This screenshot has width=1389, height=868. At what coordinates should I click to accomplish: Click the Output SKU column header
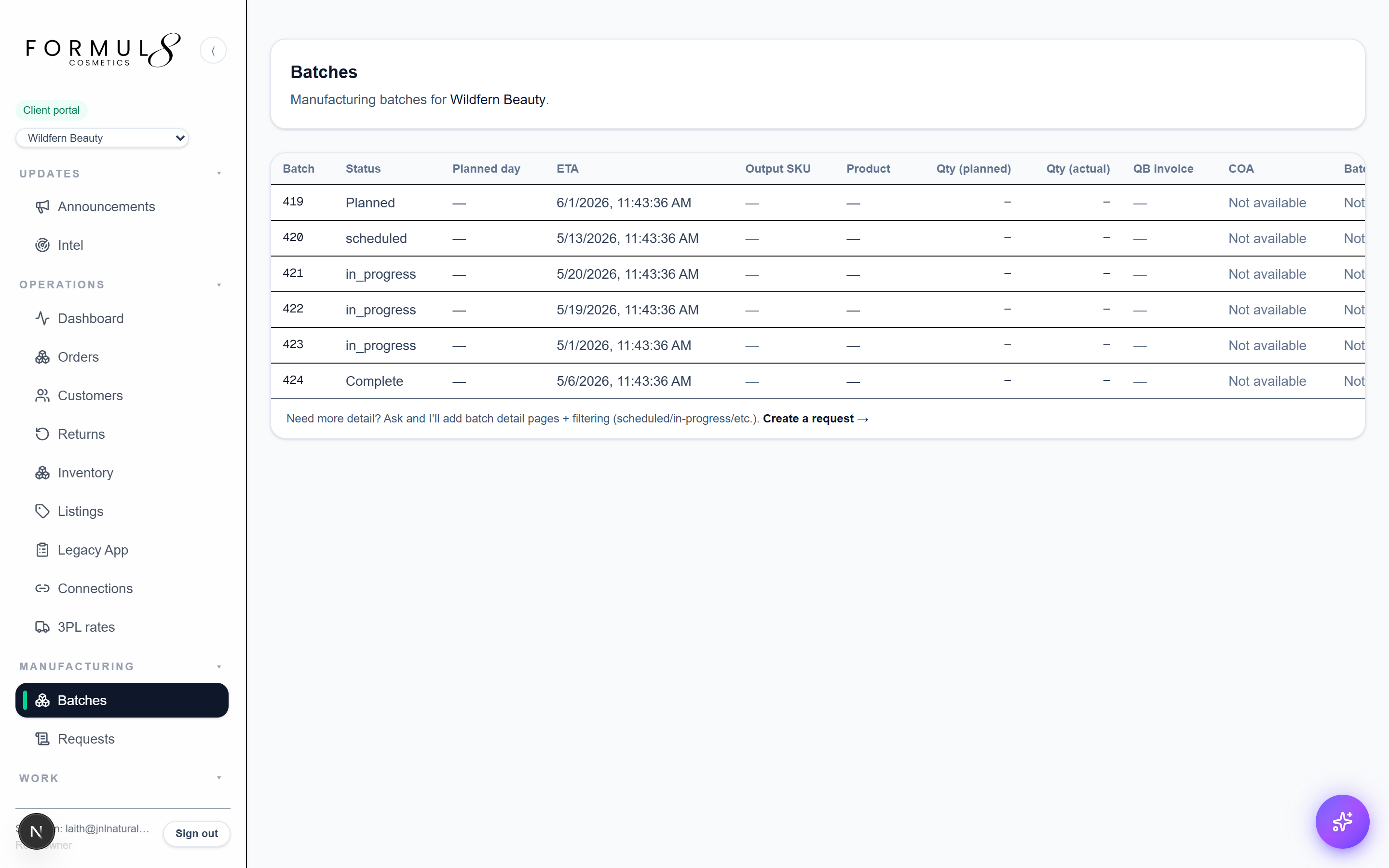point(778,169)
